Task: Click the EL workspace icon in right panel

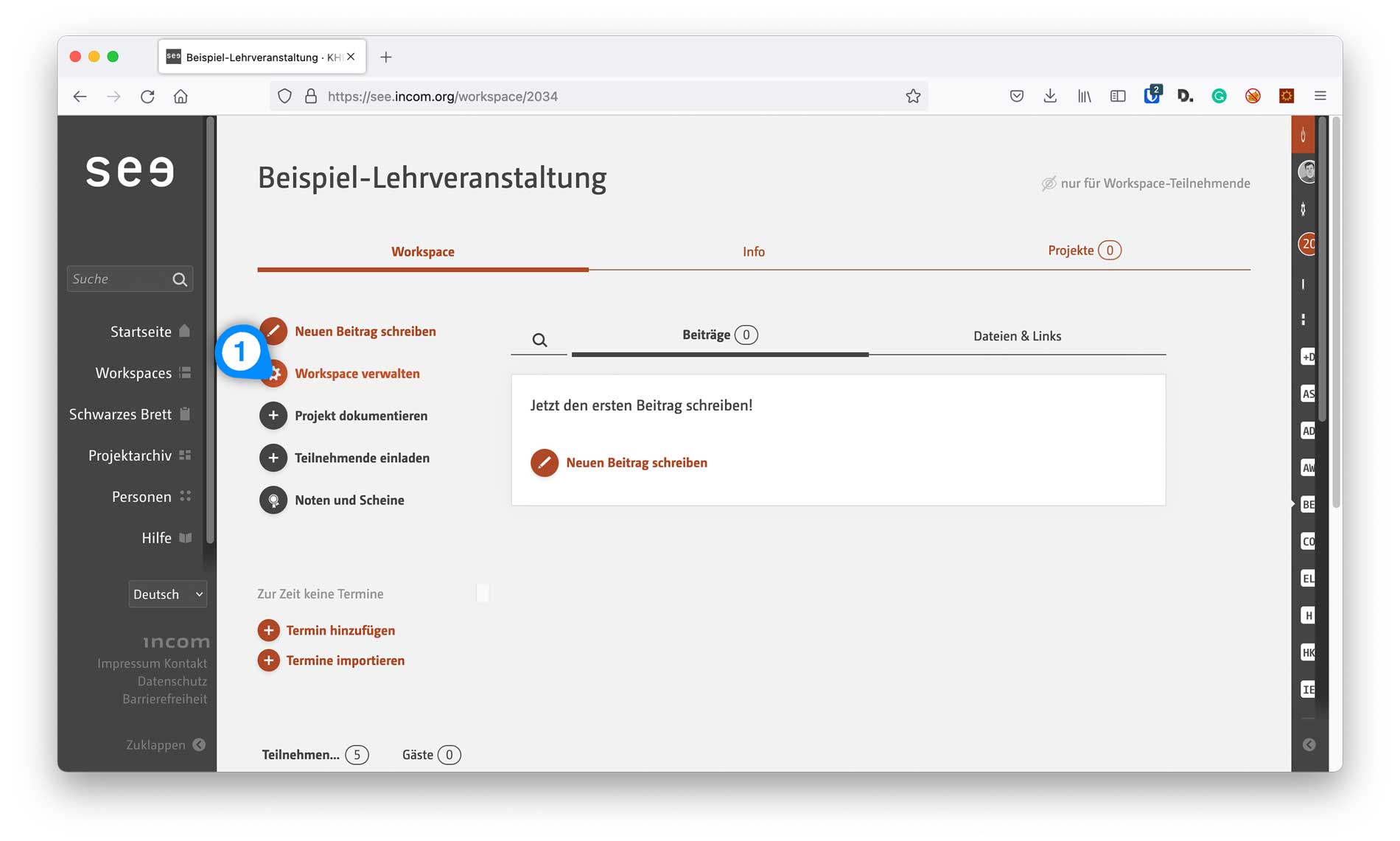Action: [x=1308, y=579]
